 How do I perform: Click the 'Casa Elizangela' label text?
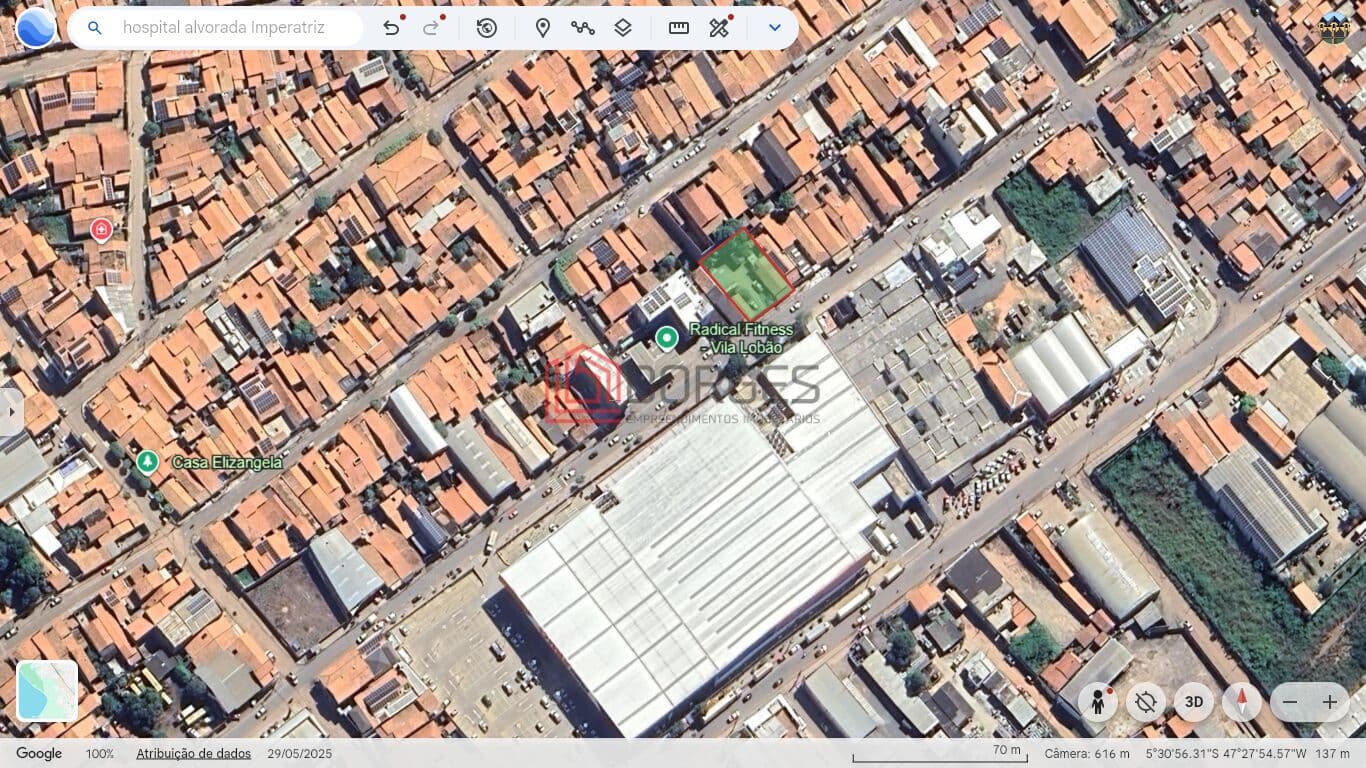(x=227, y=463)
